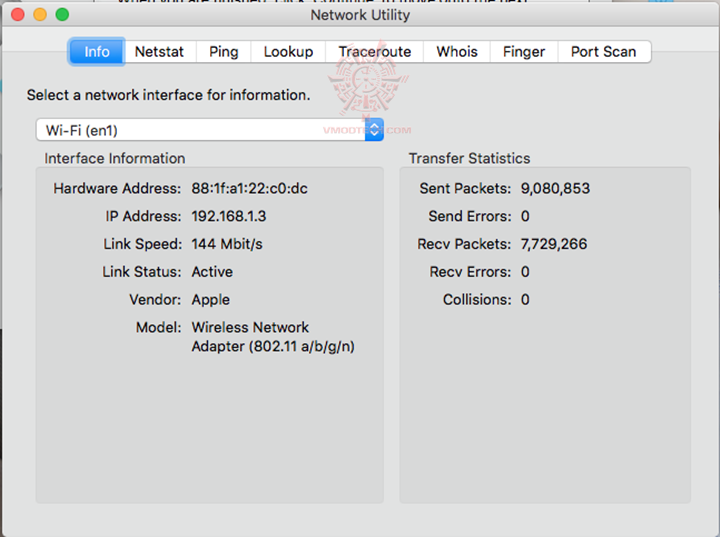Screen dimensions: 720x537
Task: Click the Sent Packets count 9,080,853
Action: tap(555, 188)
